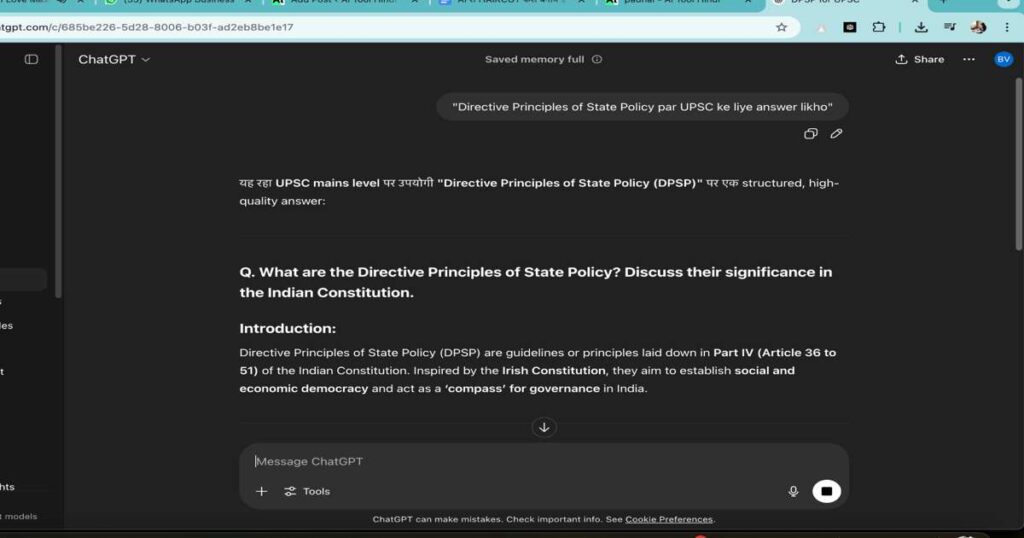Viewport: 1024px width, 538px height.
Task: Toggle the ChatGPT sidebar panel icon
Action: pyautogui.click(x=31, y=59)
